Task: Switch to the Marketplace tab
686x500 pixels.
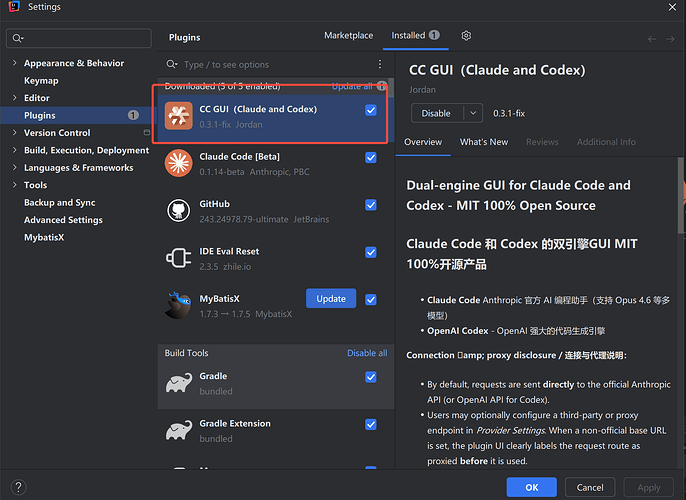Action: [348, 35]
